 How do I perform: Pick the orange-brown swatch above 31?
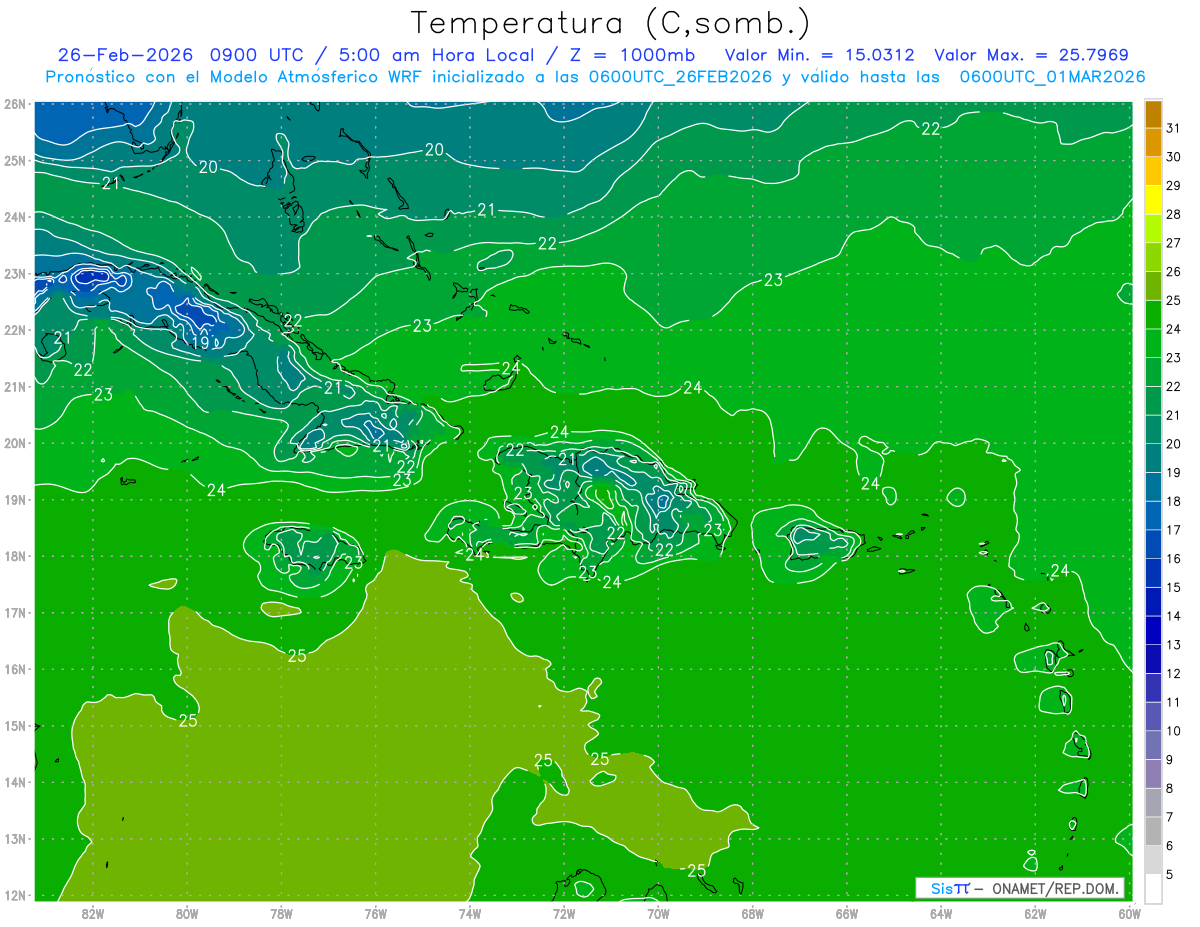coord(1154,114)
